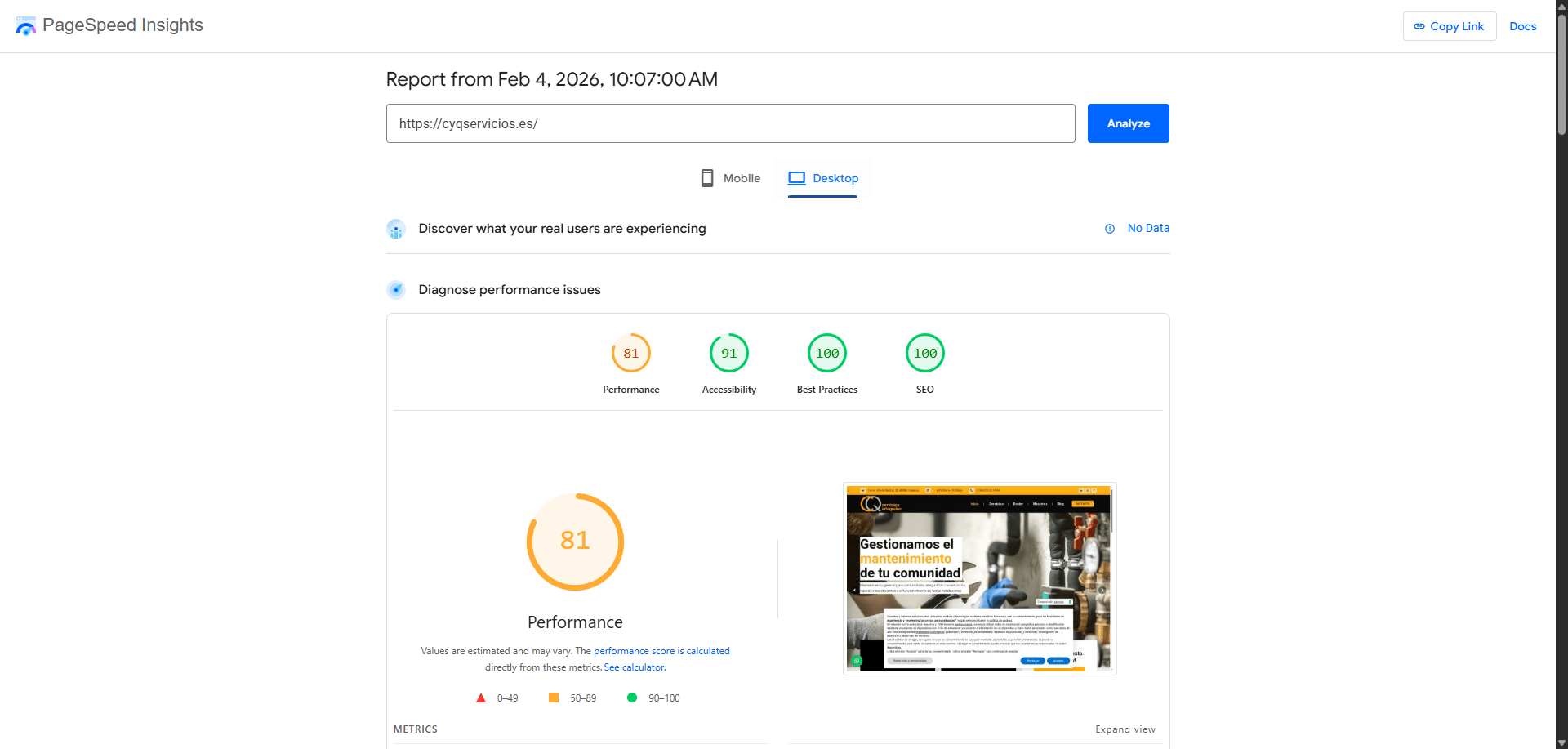Click the Copy Link button
1568x749 pixels.
point(1449,26)
